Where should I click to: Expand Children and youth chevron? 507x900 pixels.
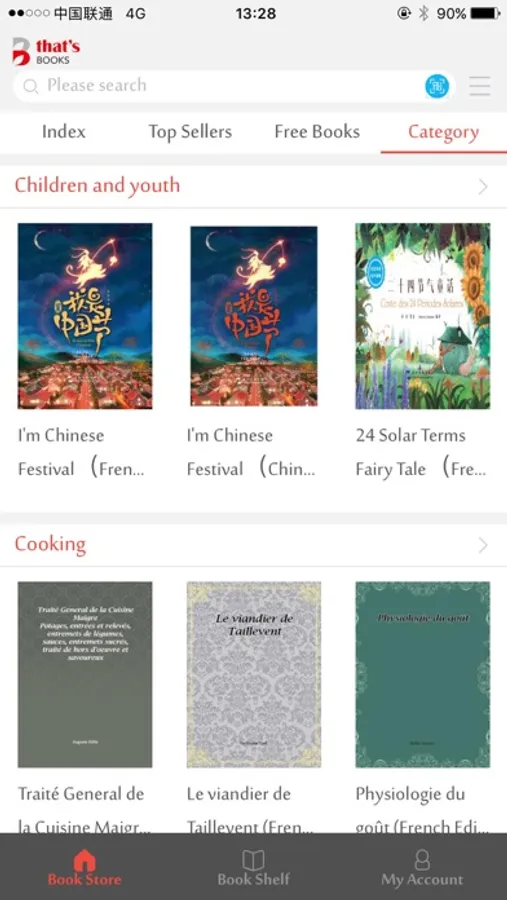(483, 187)
